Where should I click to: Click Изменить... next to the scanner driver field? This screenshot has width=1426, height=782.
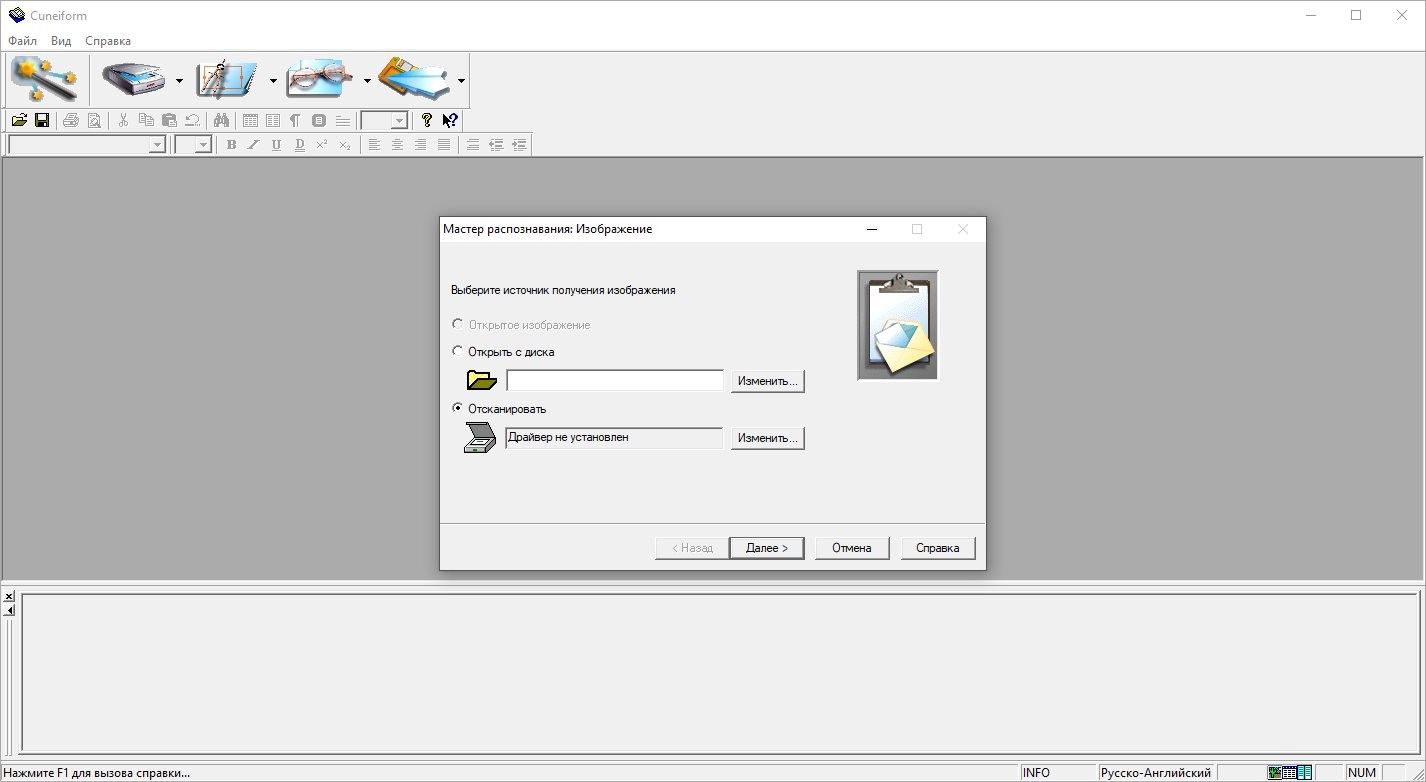click(767, 438)
